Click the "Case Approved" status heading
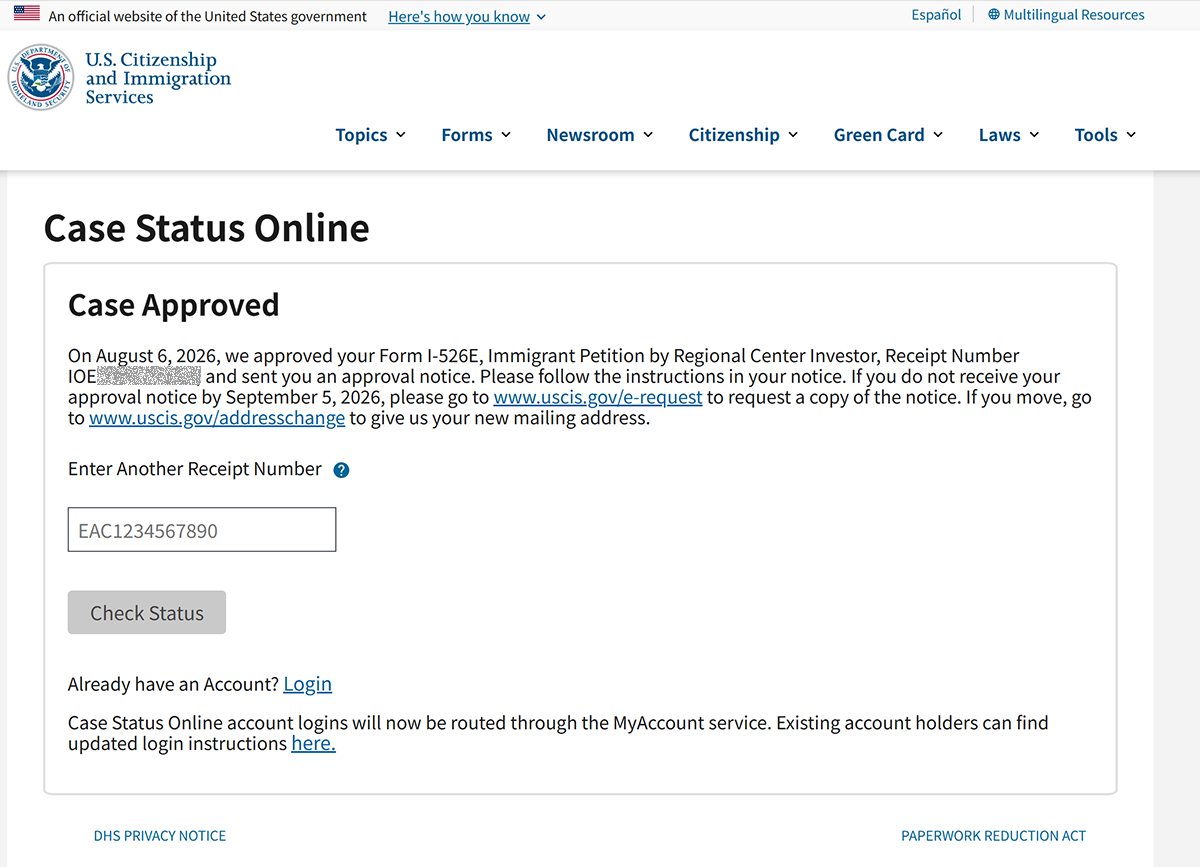The image size is (1200, 867). point(174,305)
